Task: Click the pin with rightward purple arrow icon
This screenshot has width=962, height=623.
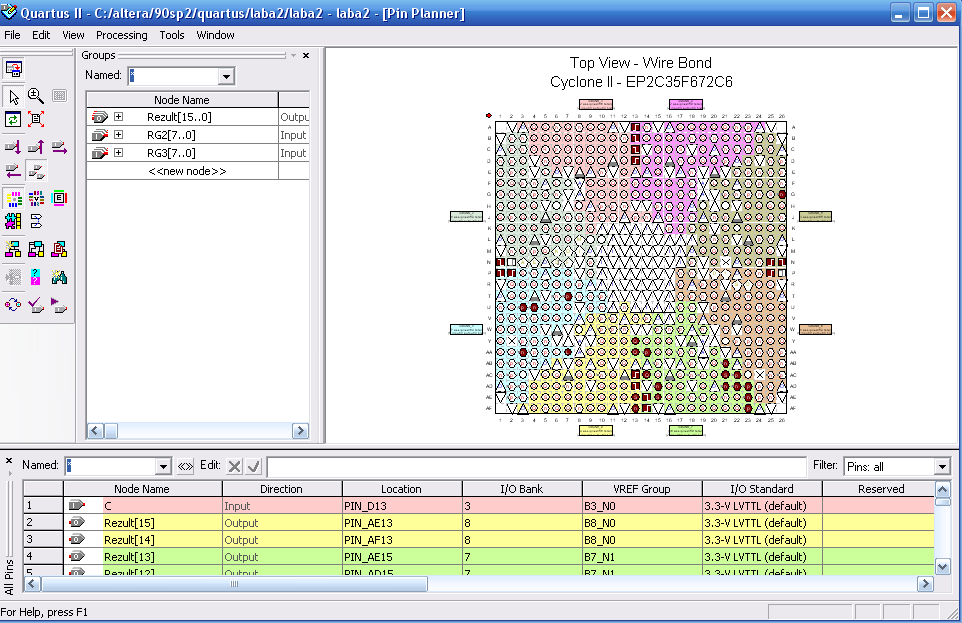Action: [59, 147]
